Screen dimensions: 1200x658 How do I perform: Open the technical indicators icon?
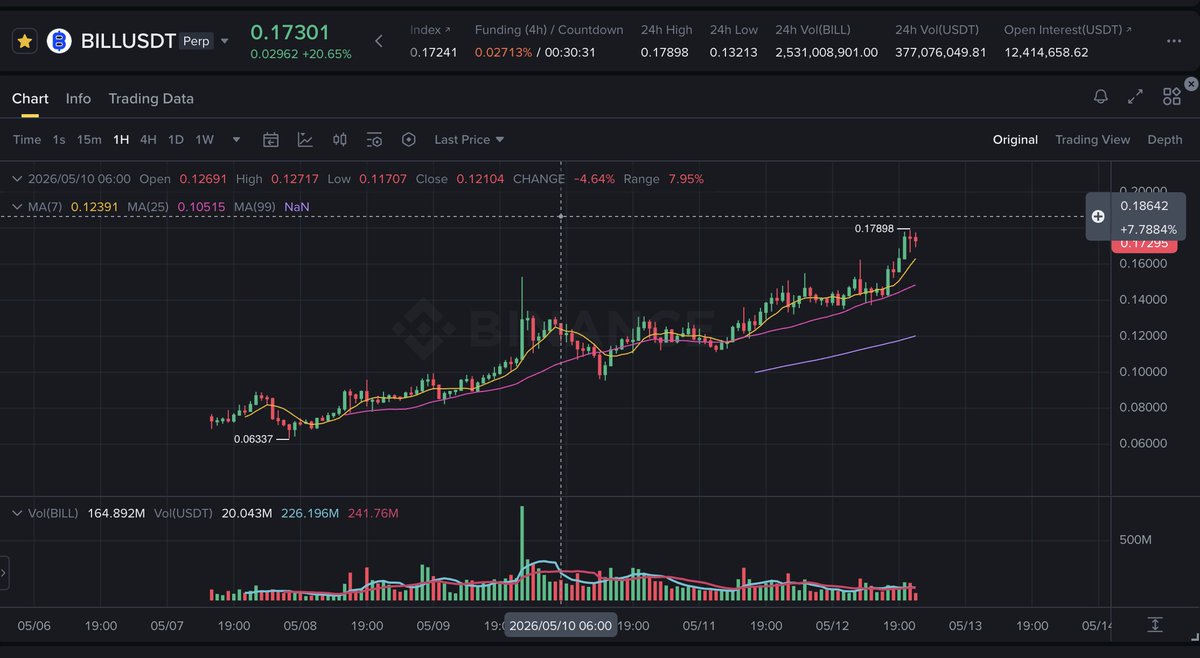pos(304,140)
